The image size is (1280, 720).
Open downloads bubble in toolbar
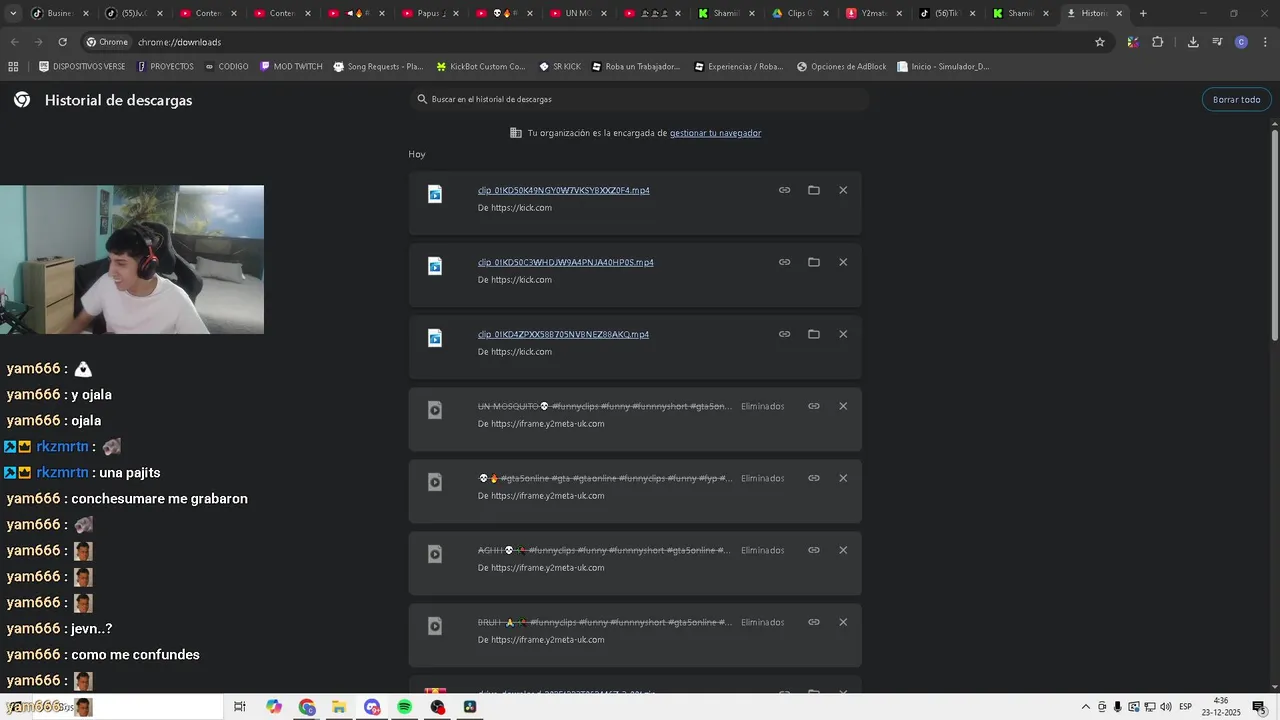coord(1193,42)
